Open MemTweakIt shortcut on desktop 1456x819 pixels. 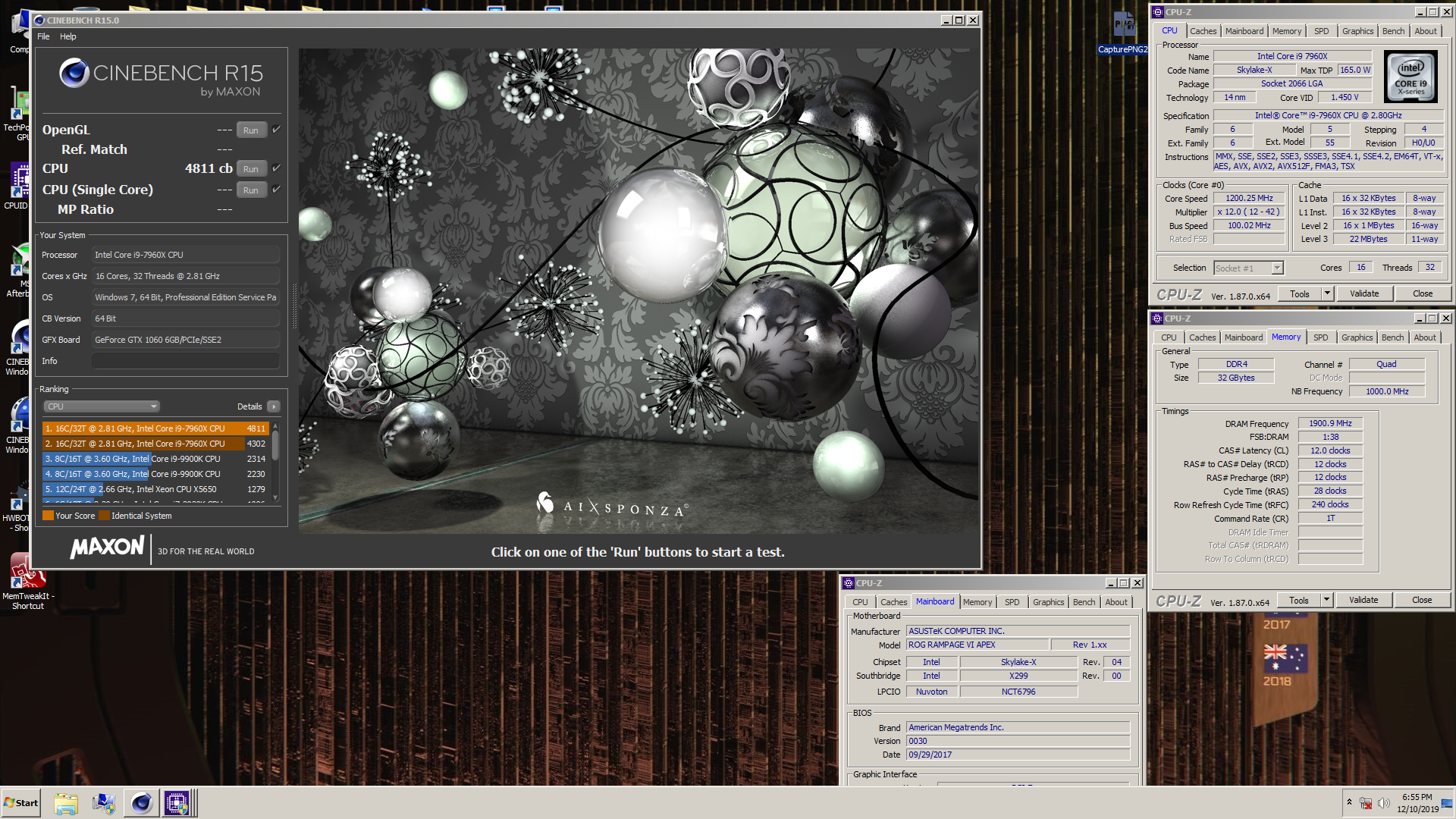28,581
